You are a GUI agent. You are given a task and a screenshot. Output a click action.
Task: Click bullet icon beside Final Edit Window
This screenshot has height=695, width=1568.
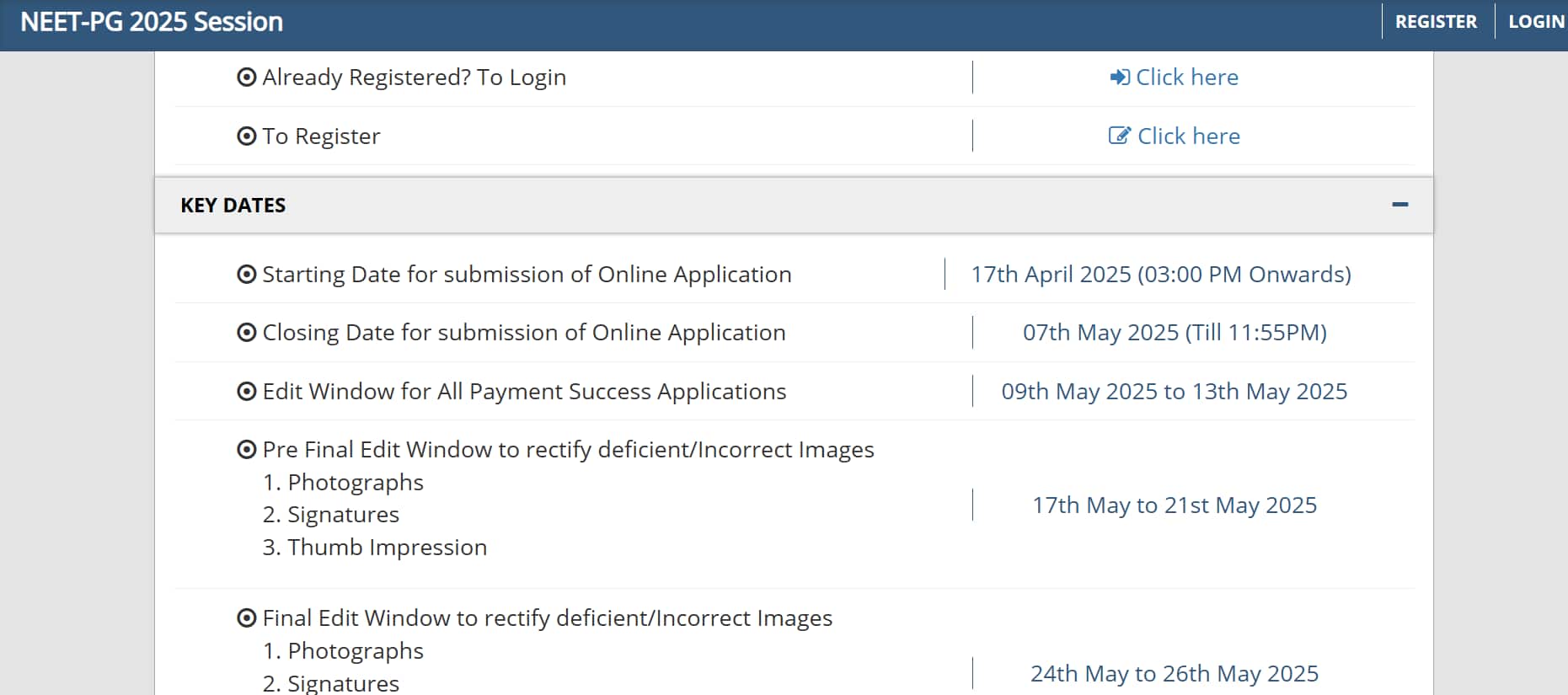pyautogui.click(x=247, y=618)
